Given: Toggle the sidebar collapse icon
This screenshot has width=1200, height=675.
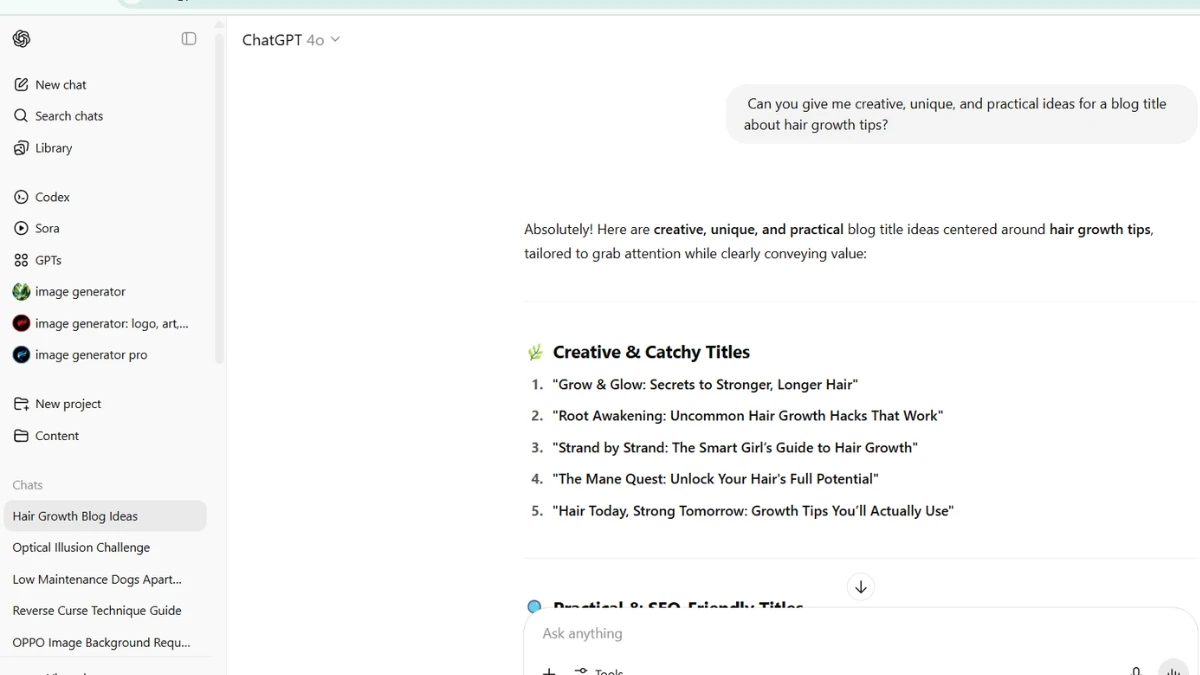Looking at the screenshot, I should 189,39.
